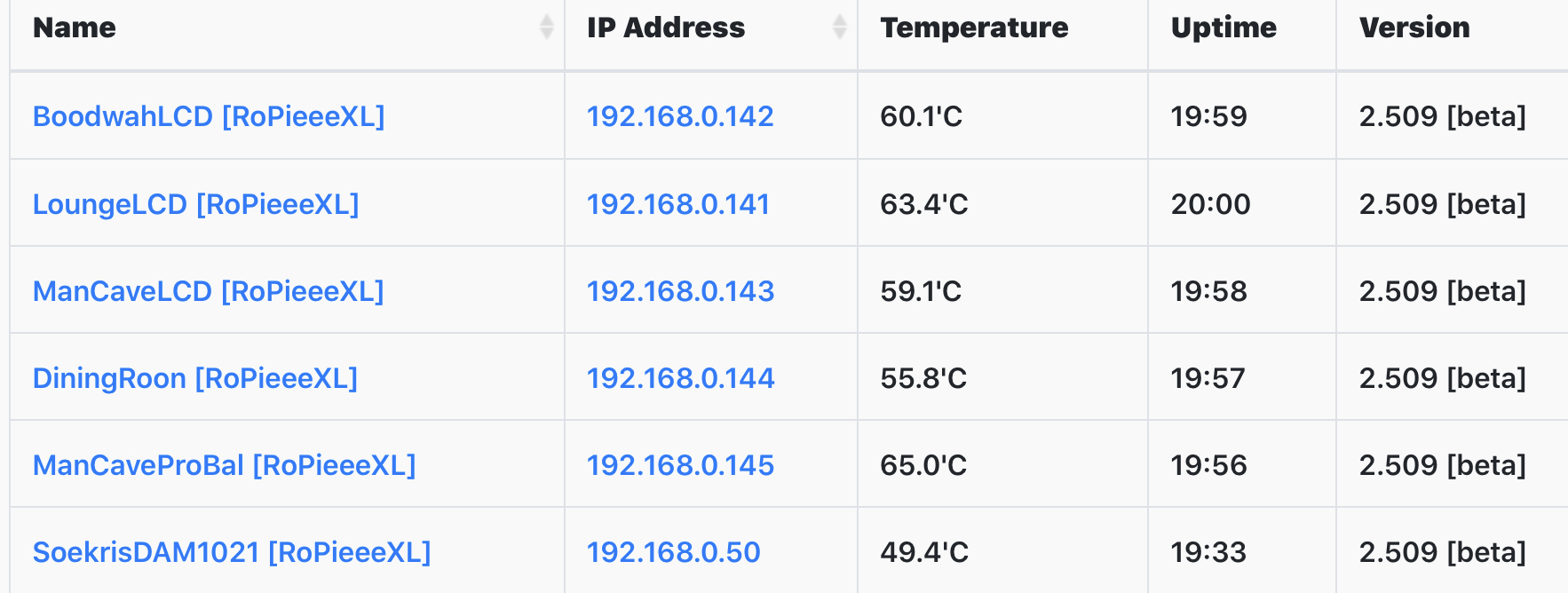1568x593 pixels.
Task: Visit IP address 192.168.0.145
Action: tap(681, 465)
